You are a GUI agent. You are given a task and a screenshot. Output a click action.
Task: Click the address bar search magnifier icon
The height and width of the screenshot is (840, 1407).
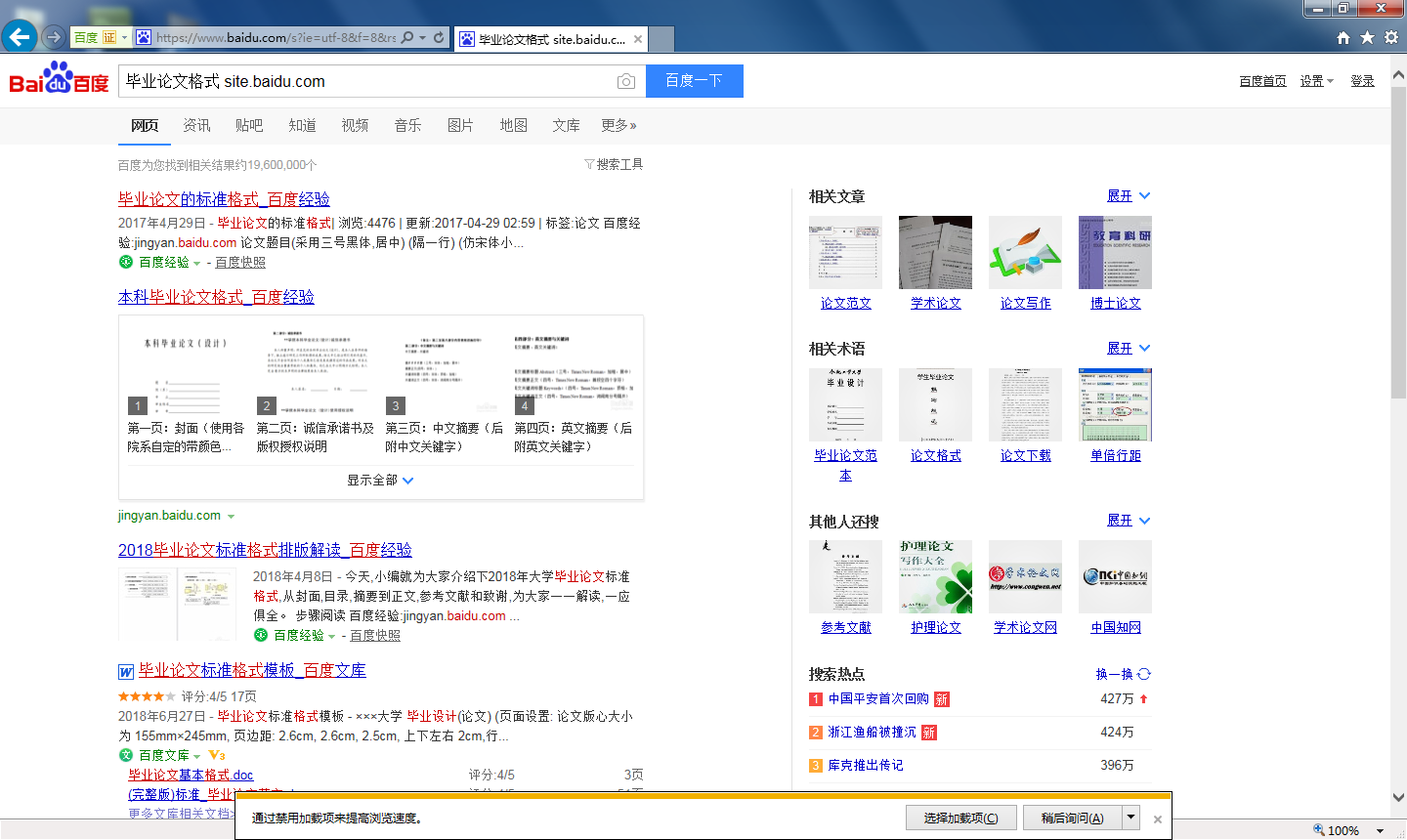(x=407, y=38)
